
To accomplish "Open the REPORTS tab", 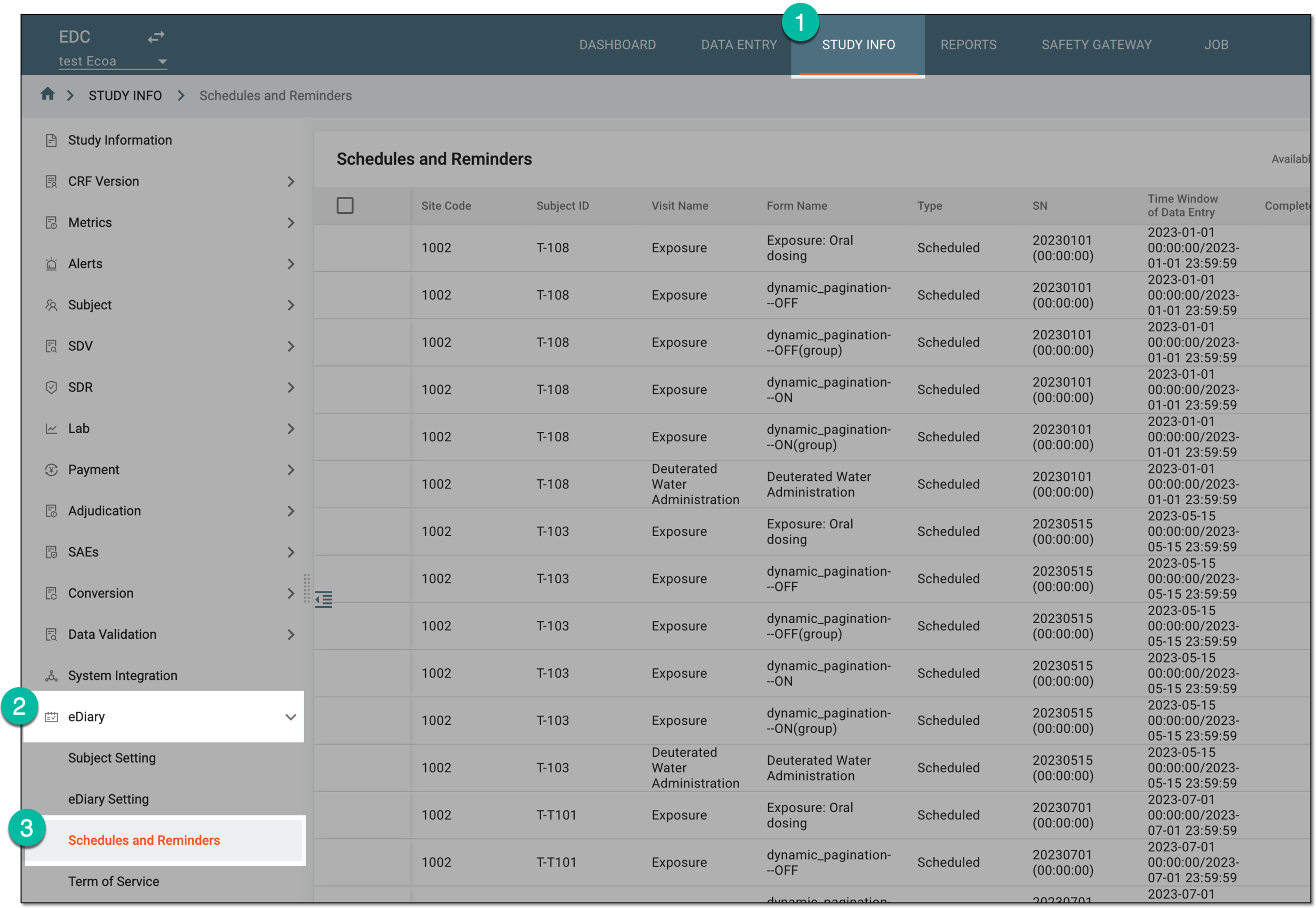I will pyautogui.click(x=968, y=44).
